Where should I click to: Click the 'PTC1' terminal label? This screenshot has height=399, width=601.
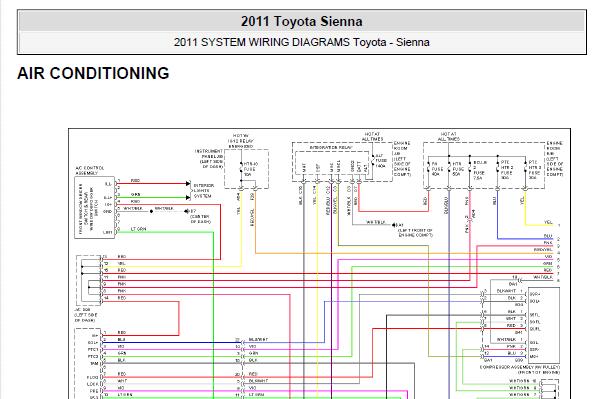pos(93,350)
